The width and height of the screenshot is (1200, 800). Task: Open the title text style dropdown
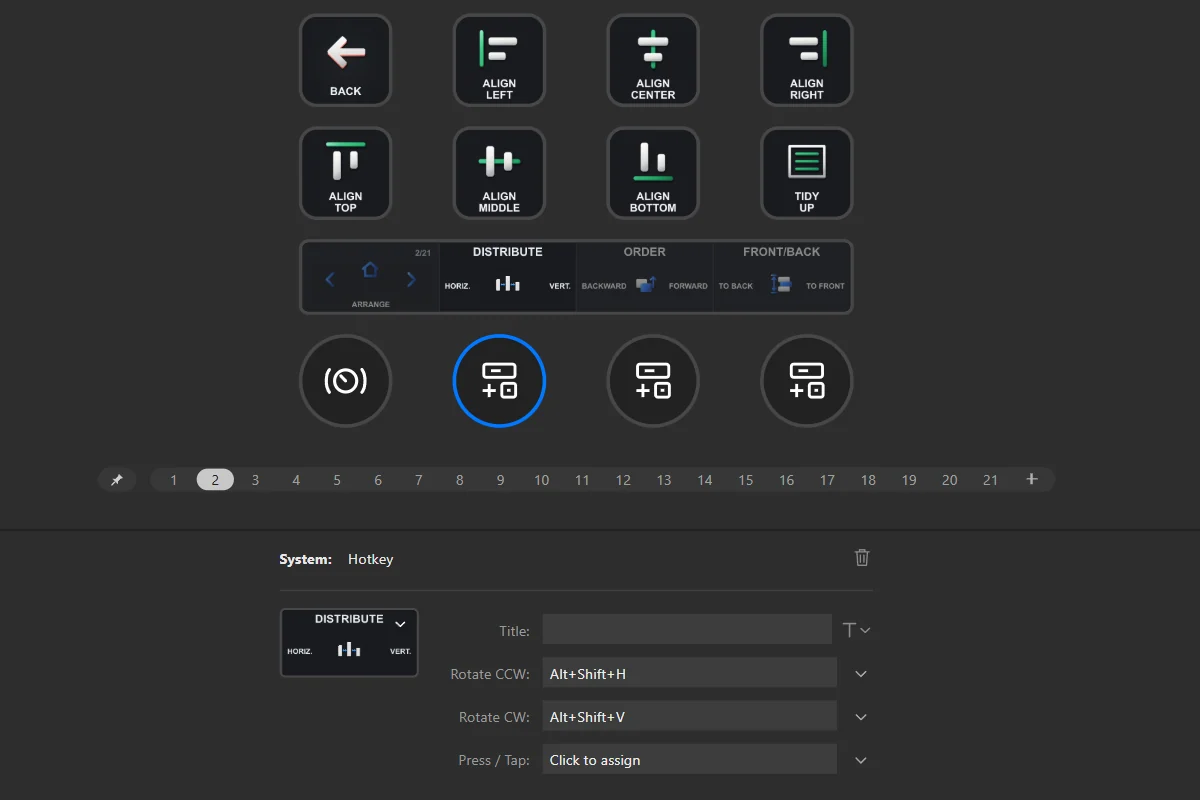tap(857, 630)
